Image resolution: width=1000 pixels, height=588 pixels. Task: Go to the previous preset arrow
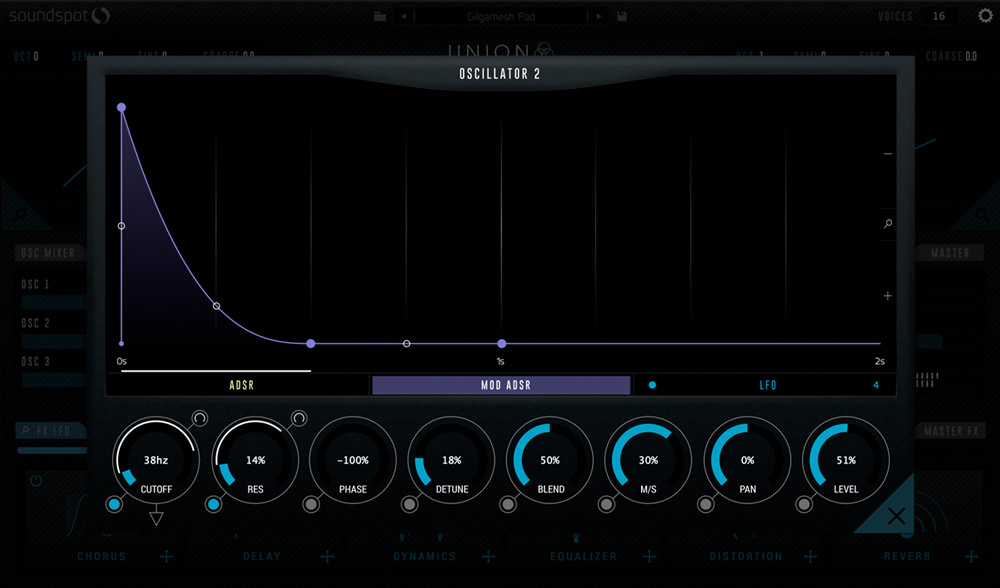coord(403,17)
